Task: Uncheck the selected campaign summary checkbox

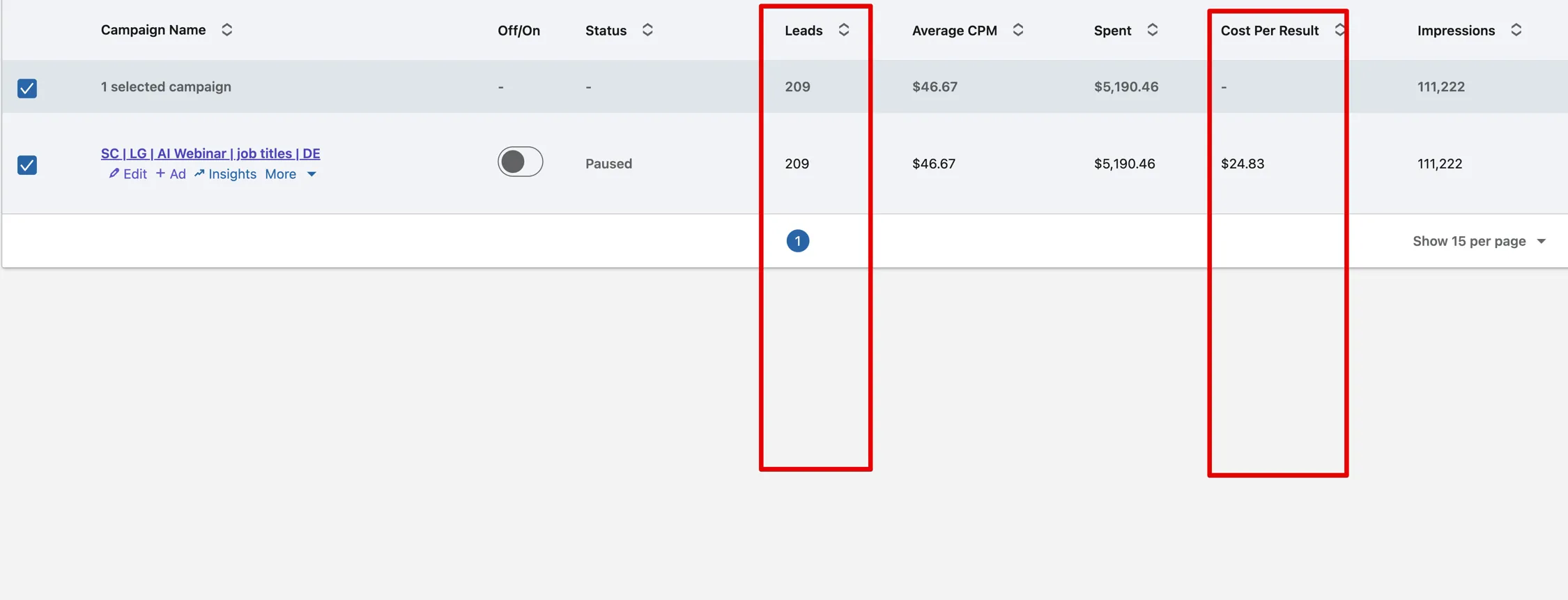Action: pyautogui.click(x=27, y=89)
